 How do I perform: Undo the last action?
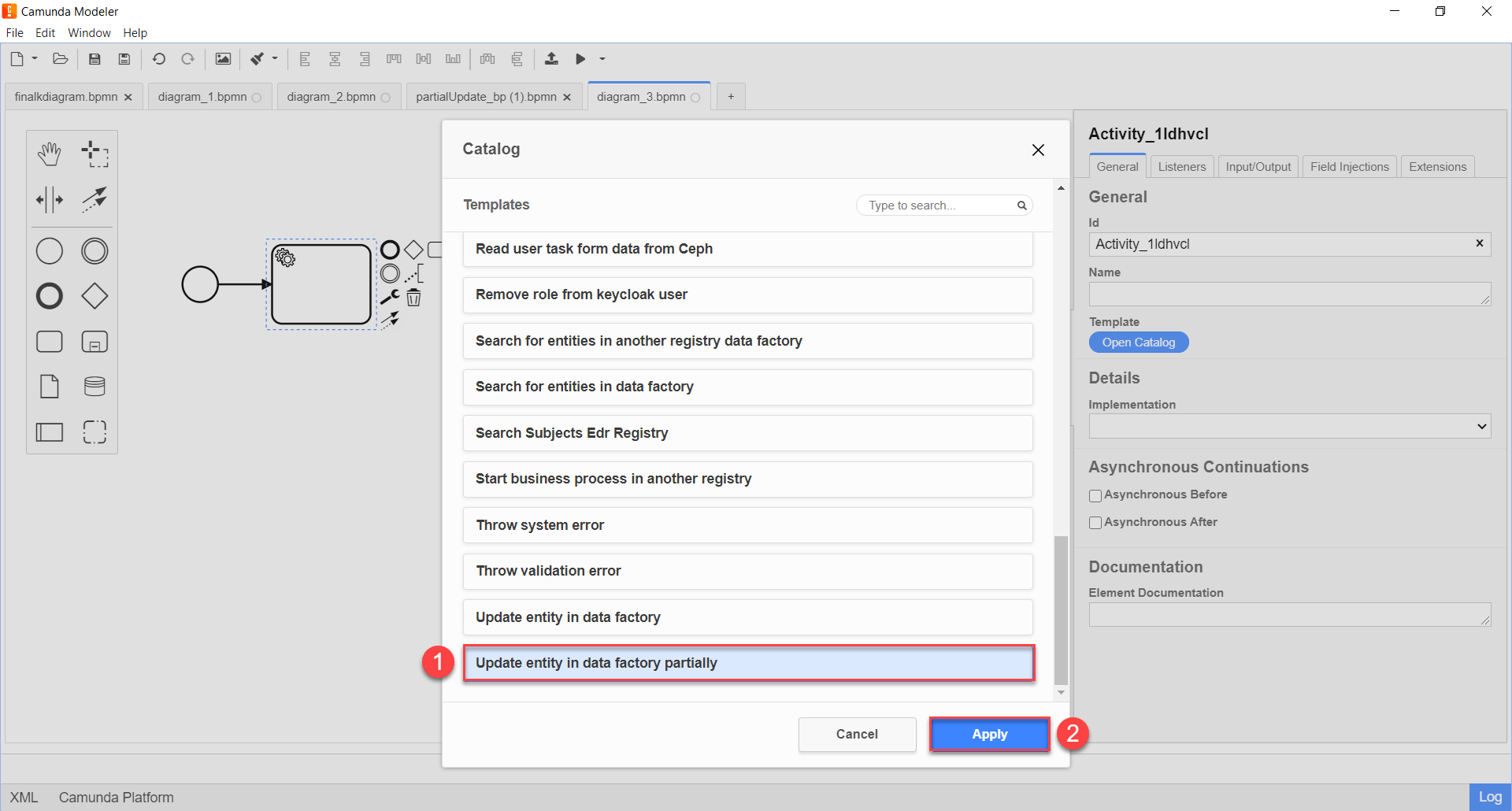pyautogui.click(x=158, y=59)
